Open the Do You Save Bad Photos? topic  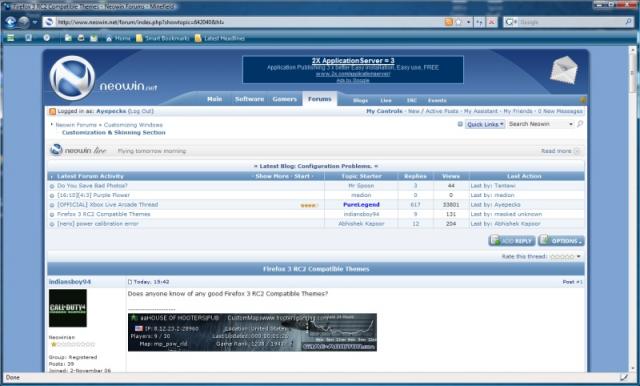[x=92, y=186]
